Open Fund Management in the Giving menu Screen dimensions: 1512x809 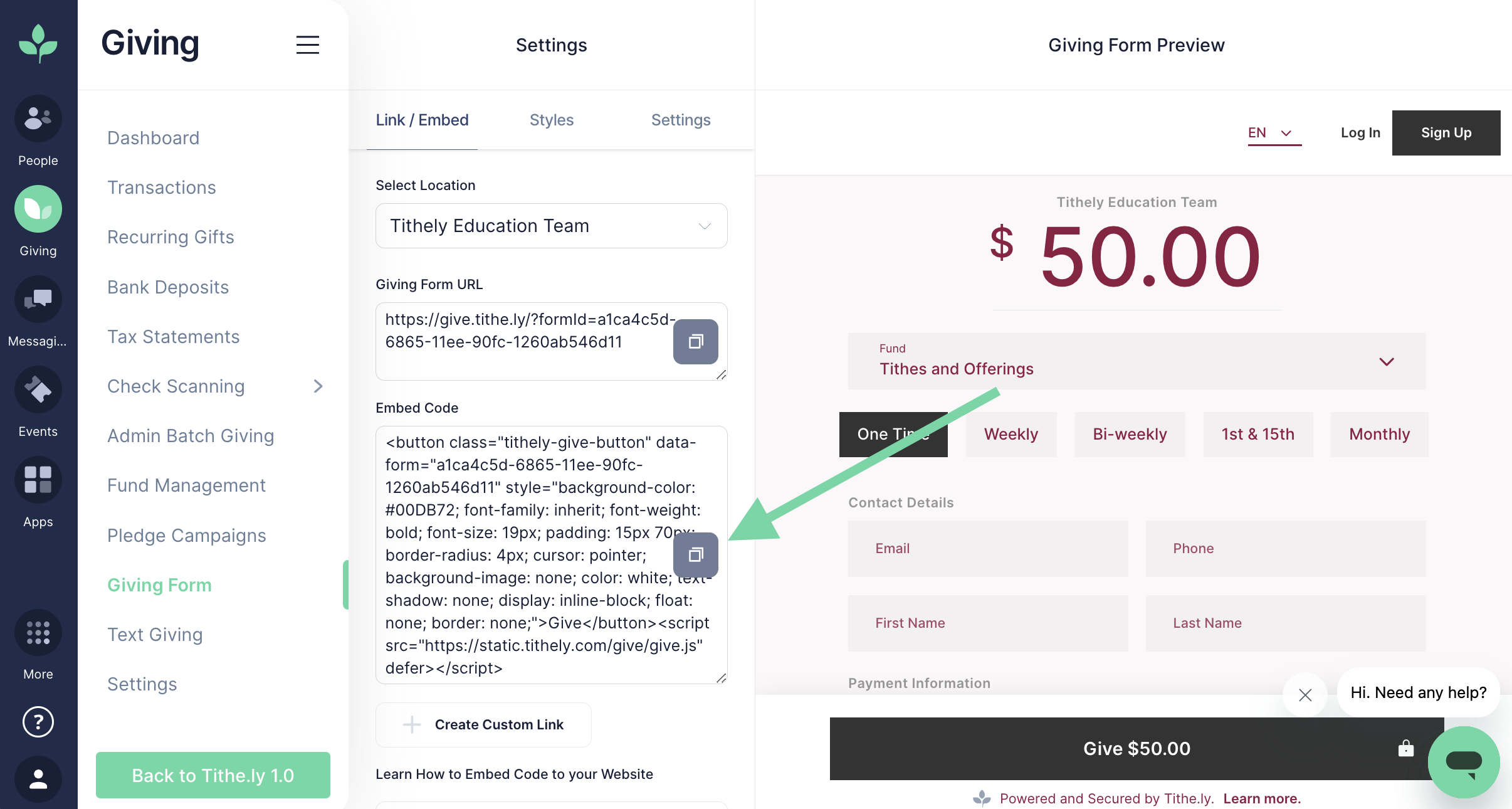186,485
